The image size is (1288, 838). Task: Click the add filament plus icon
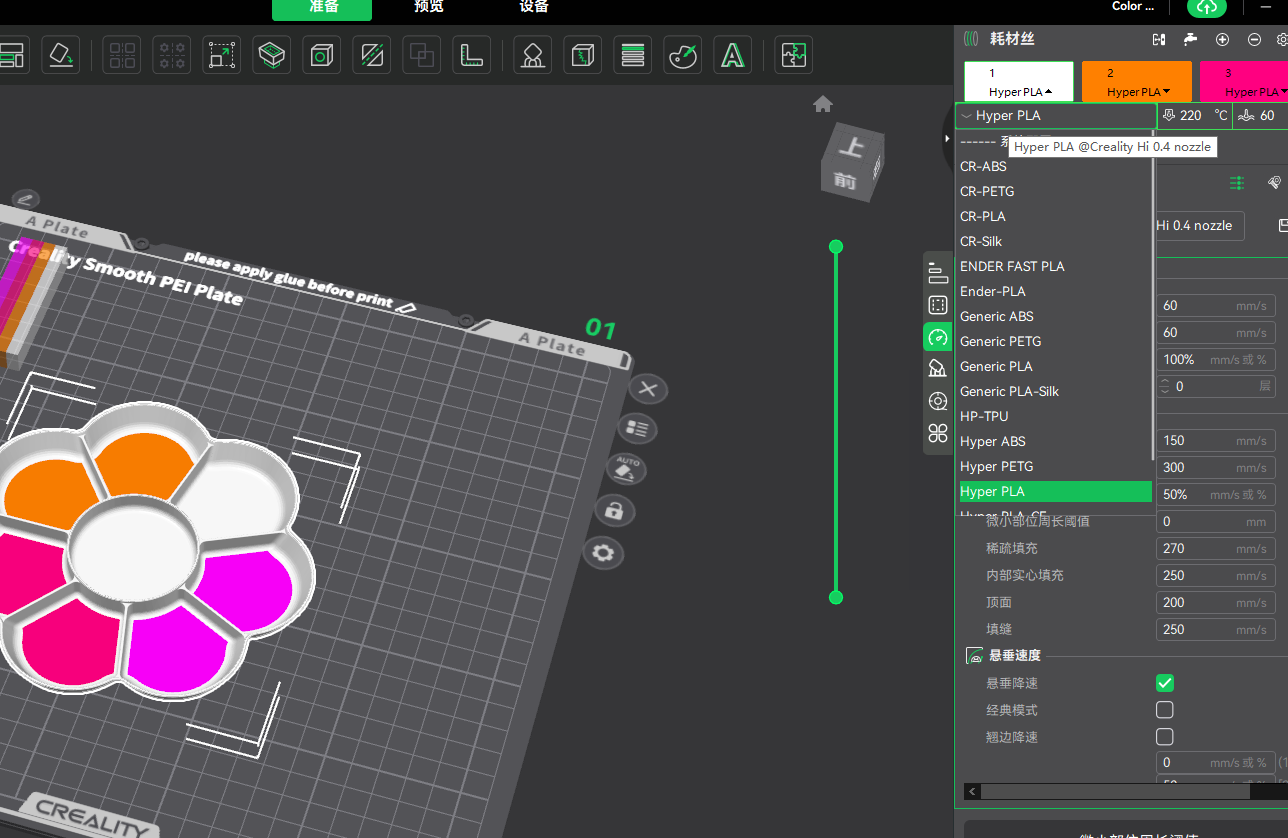[1222, 39]
